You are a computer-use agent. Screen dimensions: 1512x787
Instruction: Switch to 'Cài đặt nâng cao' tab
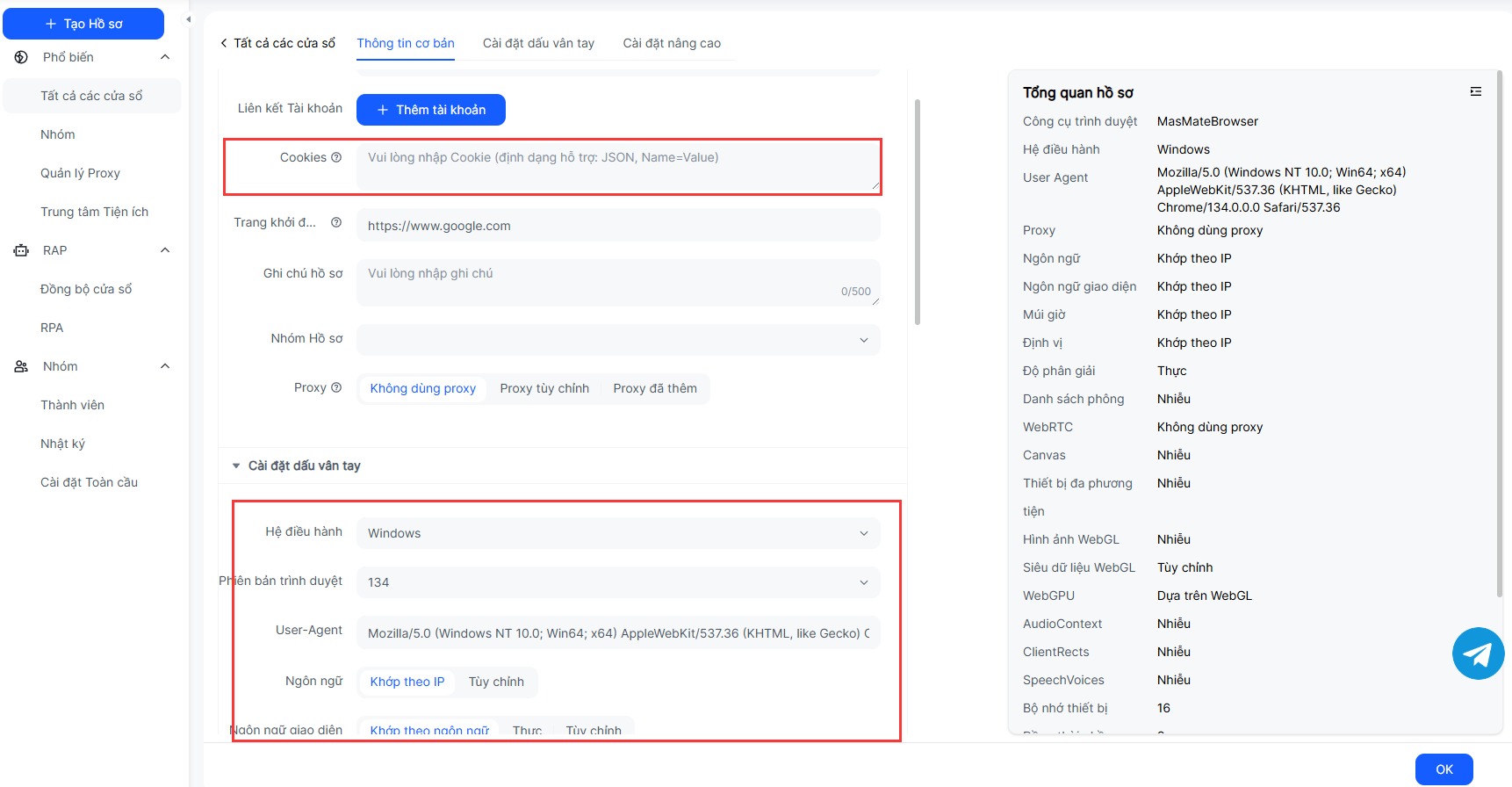tap(672, 43)
